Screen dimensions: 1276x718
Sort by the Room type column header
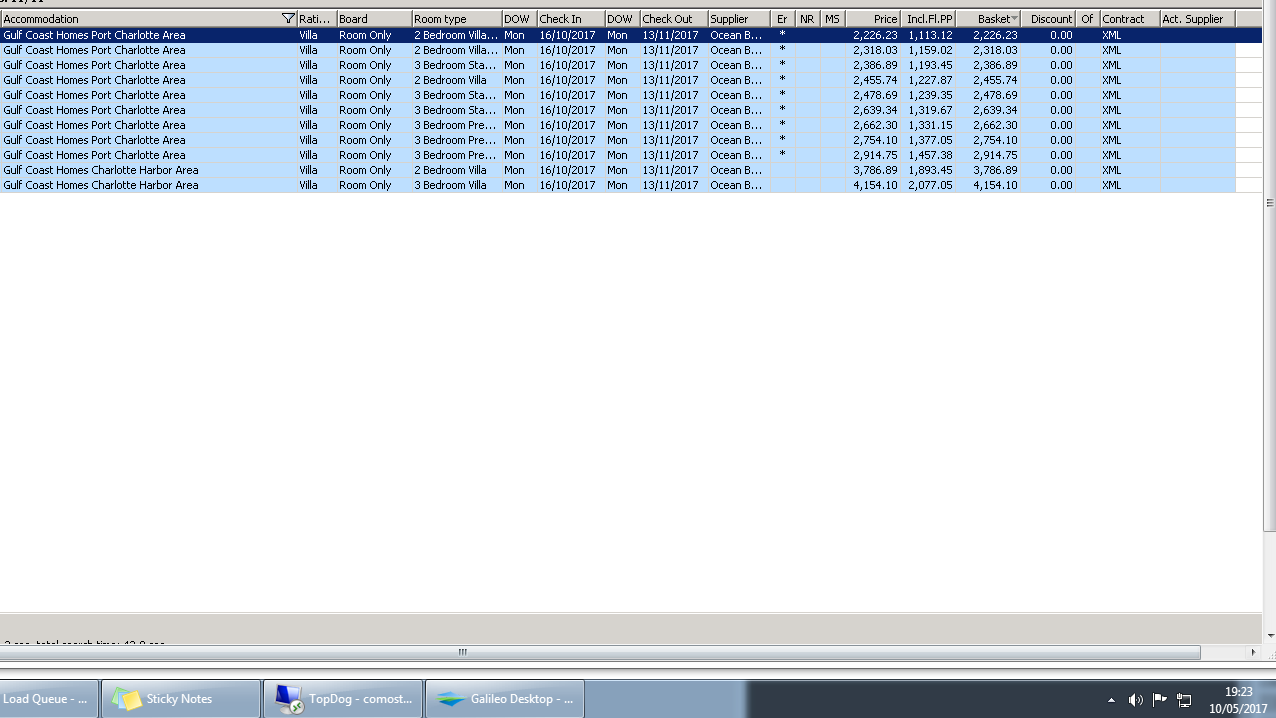coord(456,19)
